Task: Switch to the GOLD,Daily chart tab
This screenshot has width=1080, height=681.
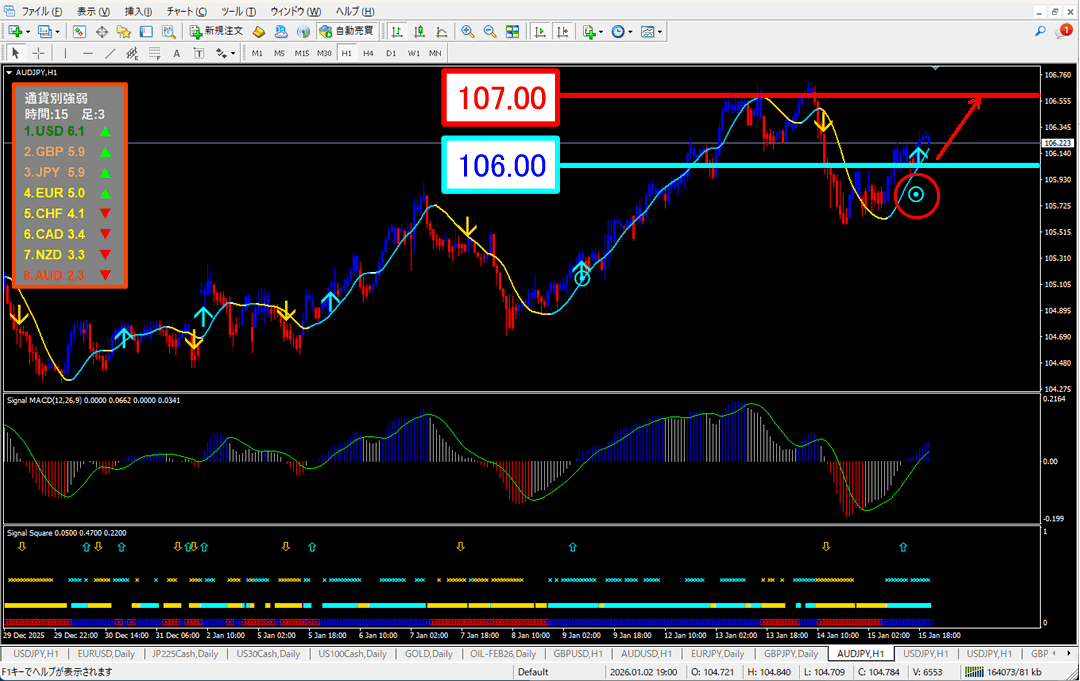Action: pyautogui.click(x=428, y=653)
